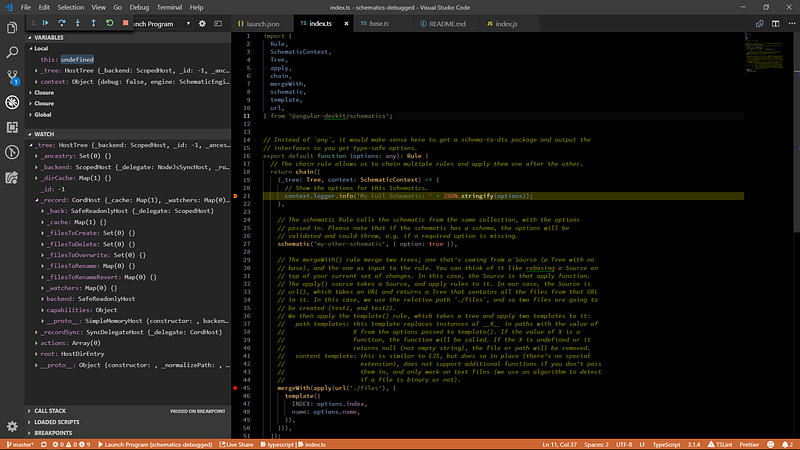Open the Search view in activity bar

pos(12,52)
